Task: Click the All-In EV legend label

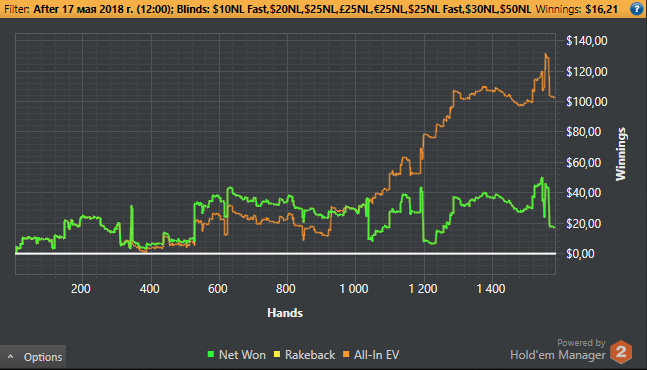Action: (x=376, y=355)
